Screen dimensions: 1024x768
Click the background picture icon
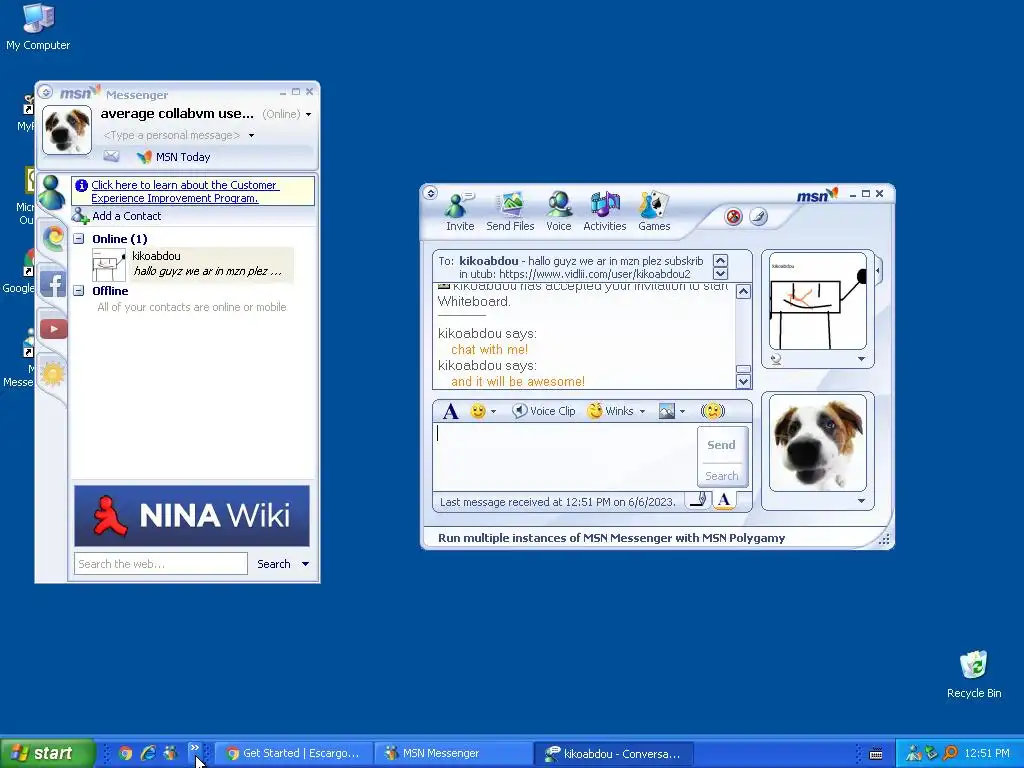click(x=667, y=411)
